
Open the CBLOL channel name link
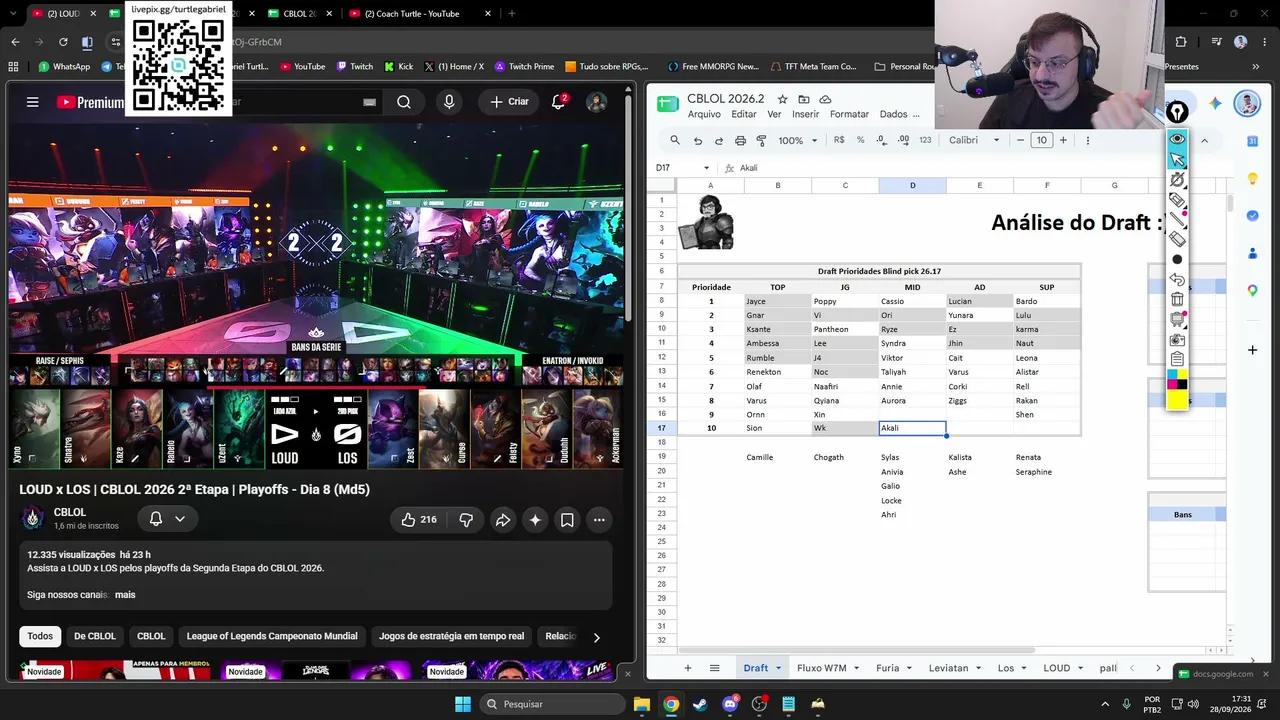[70, 512]
